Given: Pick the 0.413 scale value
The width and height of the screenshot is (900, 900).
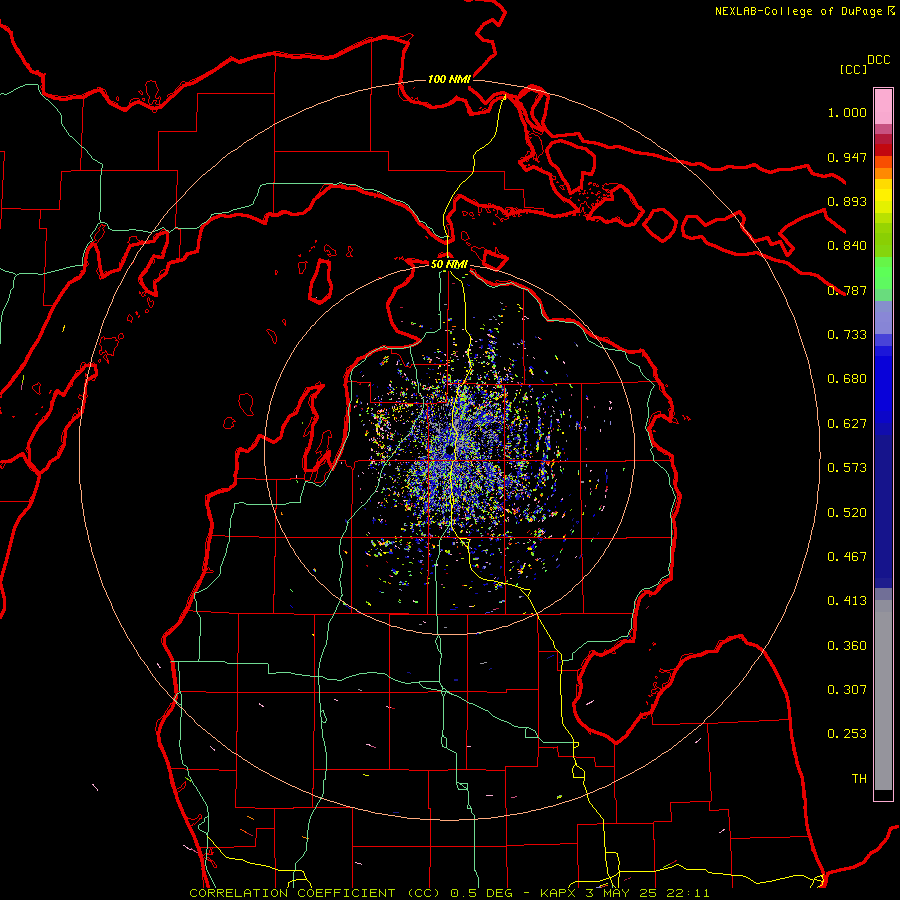Looking at the screenshot, I should 847,601.
